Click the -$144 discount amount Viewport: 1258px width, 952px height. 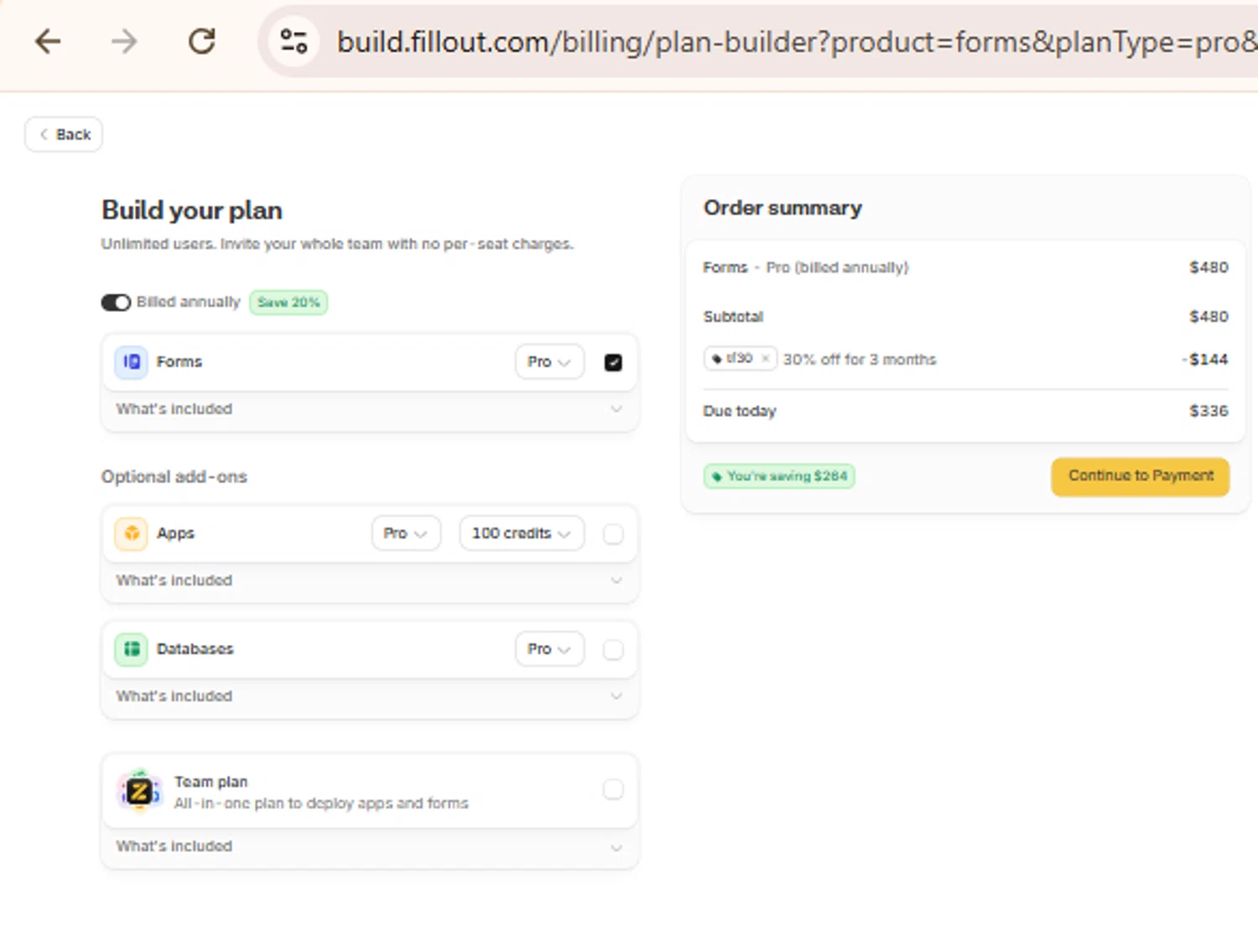(1205, 359)
